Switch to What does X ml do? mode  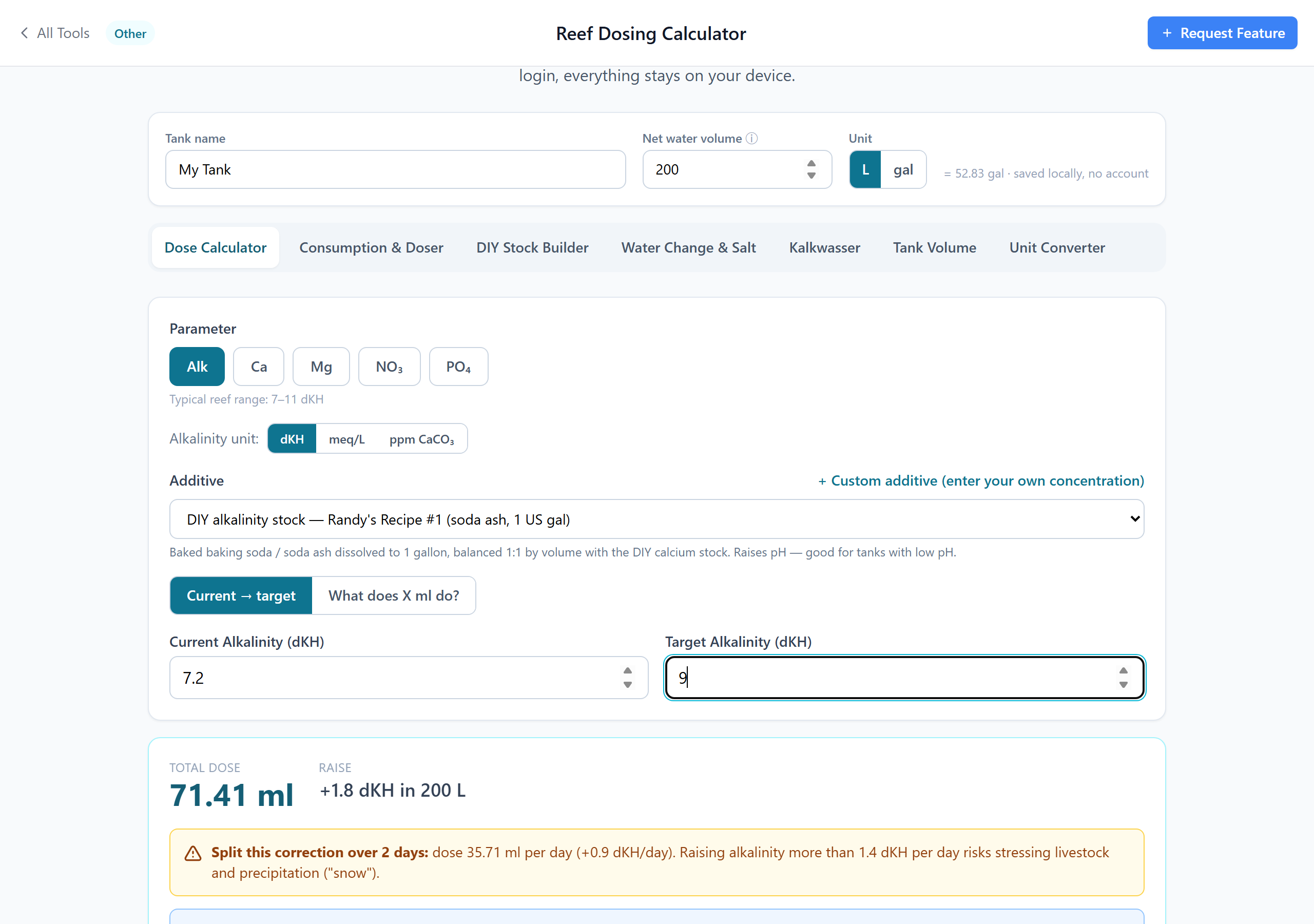click(x=394, y=595)
